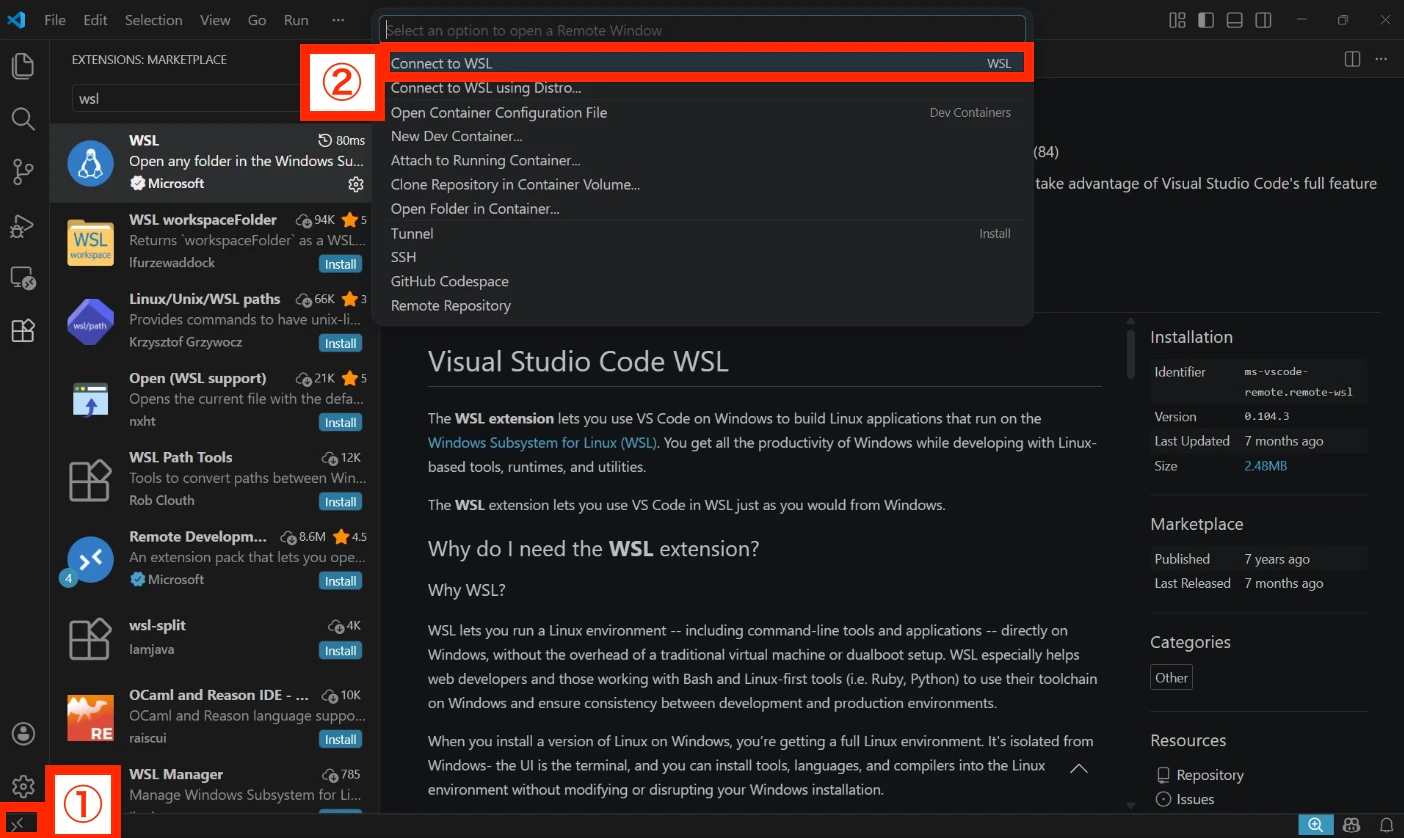
Task: Install the wsl-split extension
Action: point(340,651)
